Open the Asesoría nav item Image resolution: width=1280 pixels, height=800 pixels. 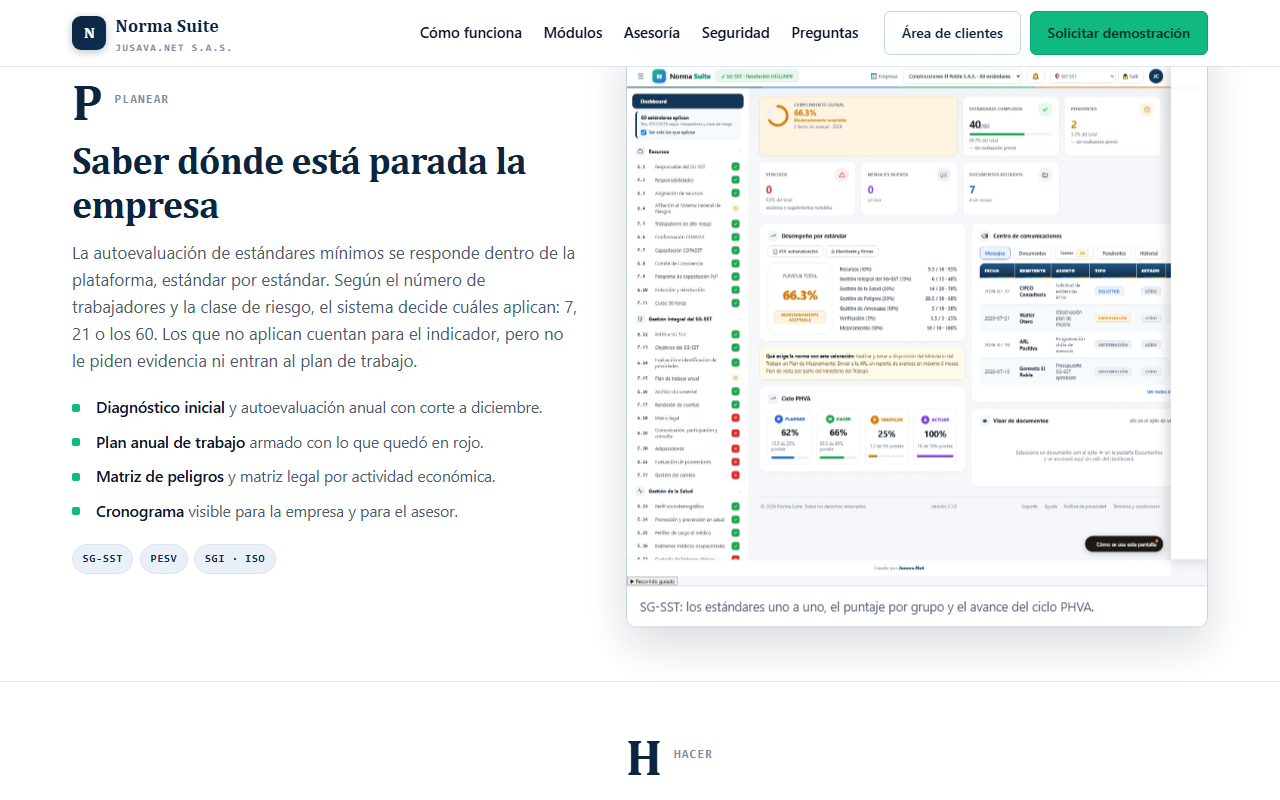pos(652,33)
